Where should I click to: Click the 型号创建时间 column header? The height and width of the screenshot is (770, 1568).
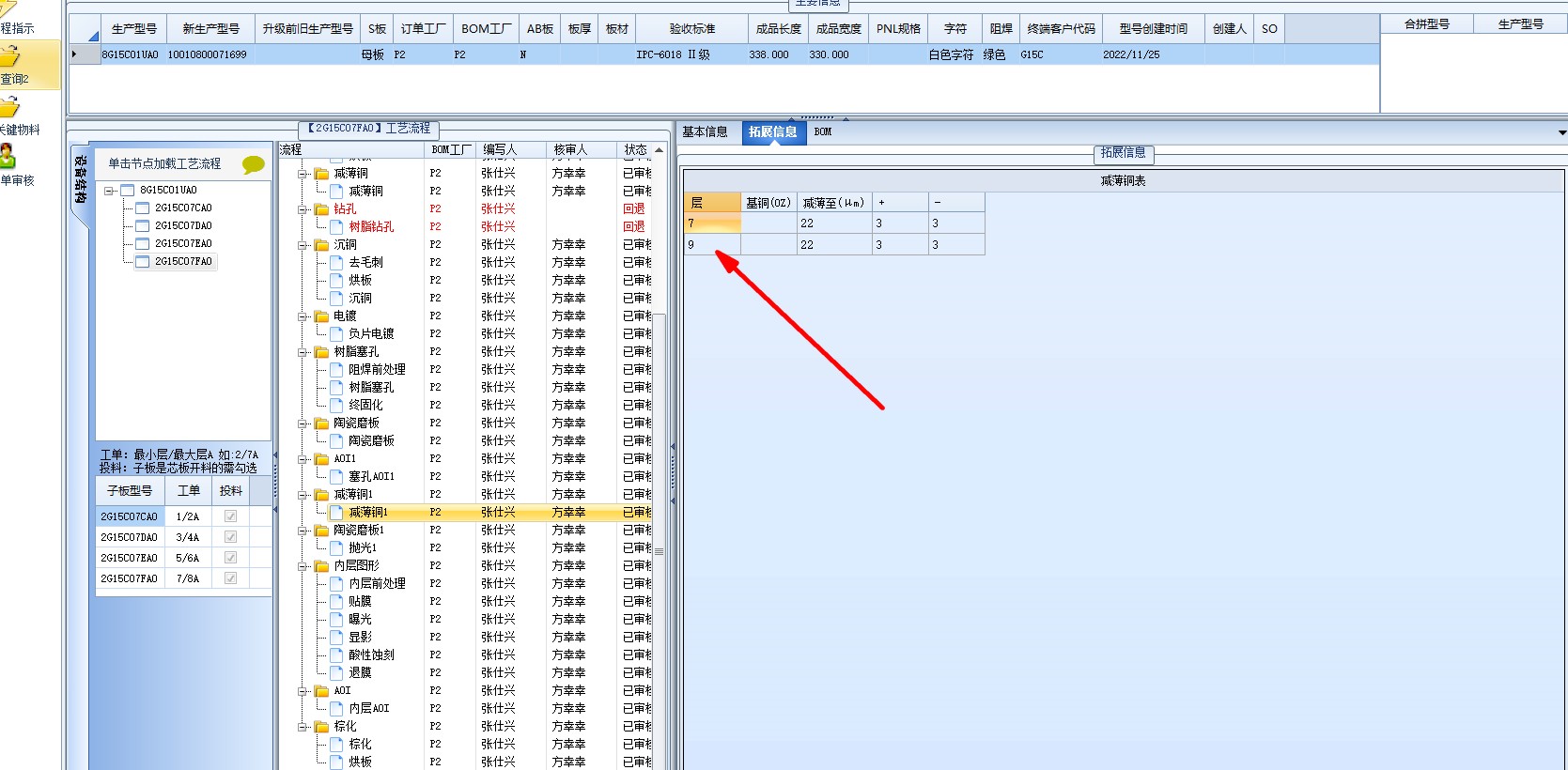click(1153, 29)
